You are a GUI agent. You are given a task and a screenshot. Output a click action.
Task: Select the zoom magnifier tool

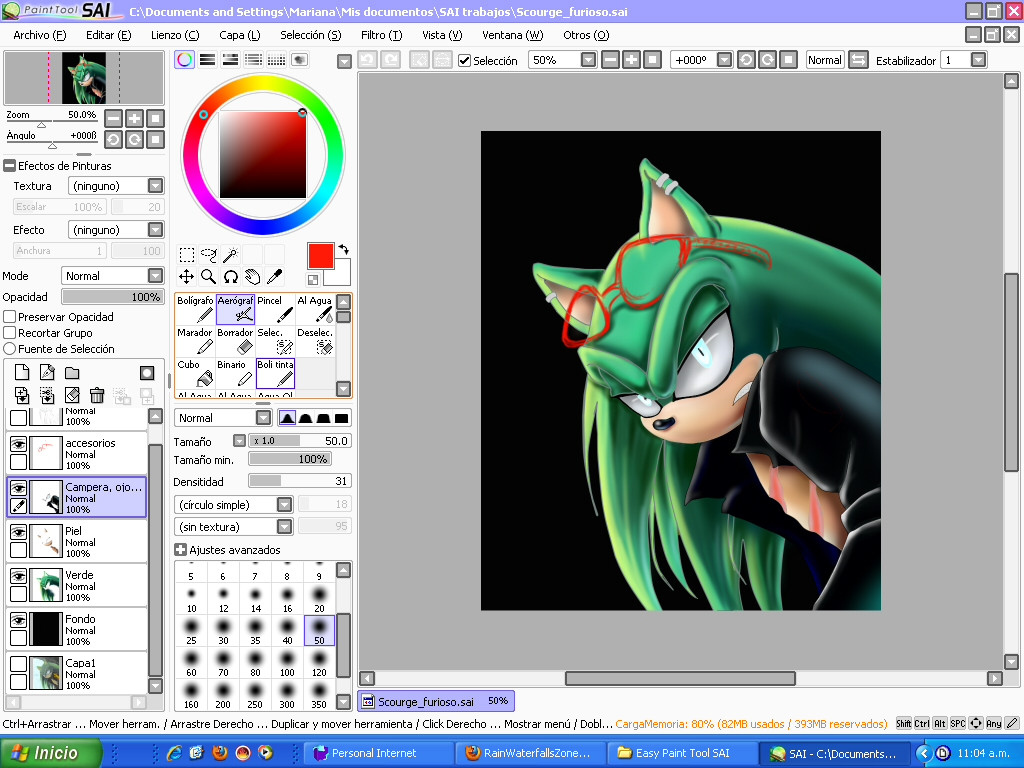(x=209, y=277)
